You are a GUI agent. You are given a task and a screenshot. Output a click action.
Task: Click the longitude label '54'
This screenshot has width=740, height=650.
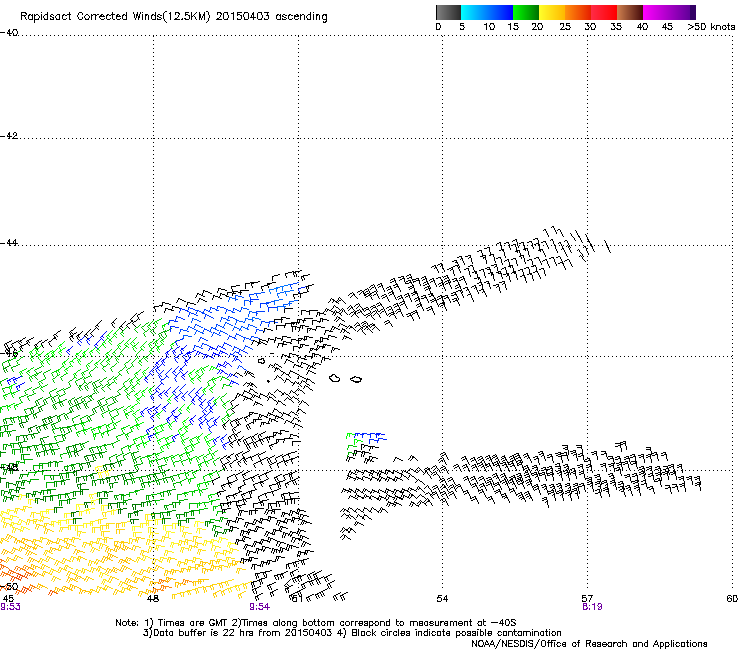coord(442,599)
